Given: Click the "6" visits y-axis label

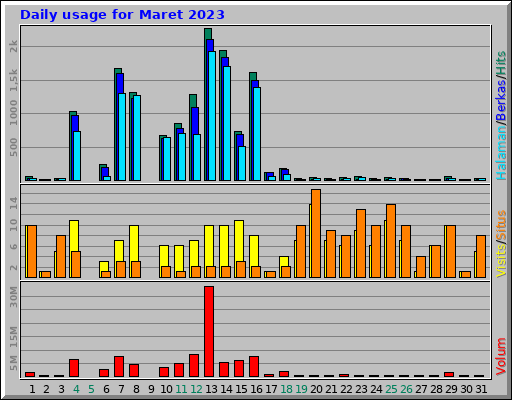Looking at the screenshot, I should [13, 247].
